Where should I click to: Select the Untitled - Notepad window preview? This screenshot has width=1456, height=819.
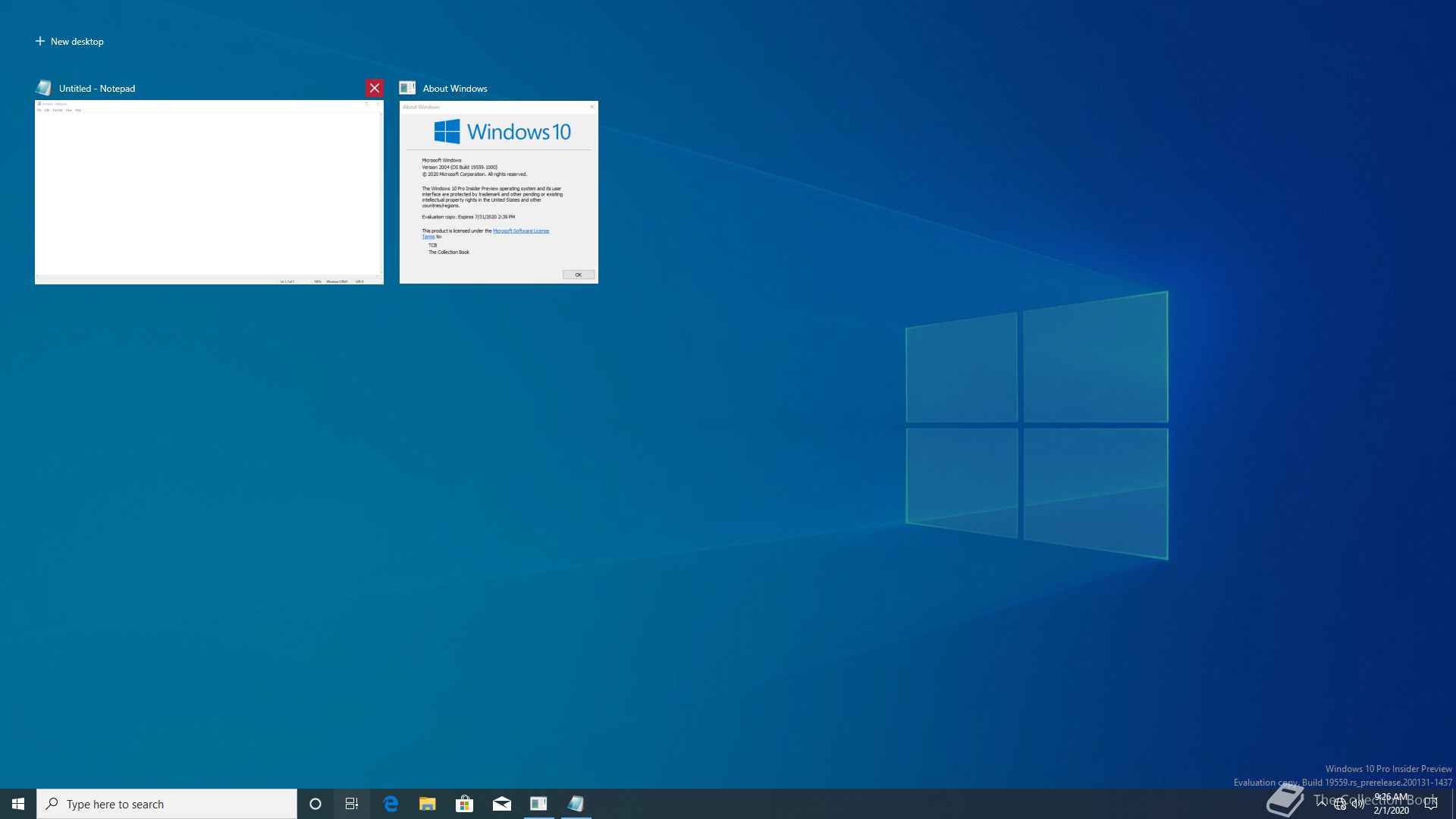tap(209, 192)
